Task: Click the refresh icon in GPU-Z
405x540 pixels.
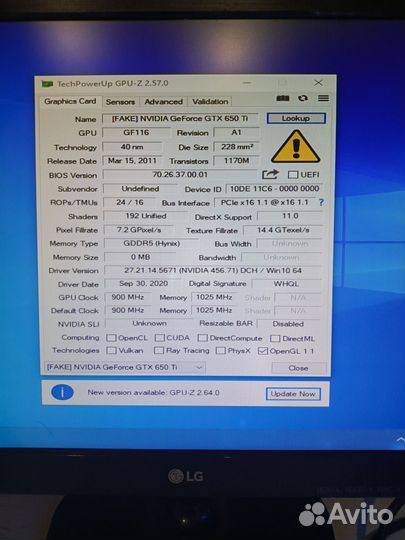Action: pyautogui.click(x=303, y=98)
